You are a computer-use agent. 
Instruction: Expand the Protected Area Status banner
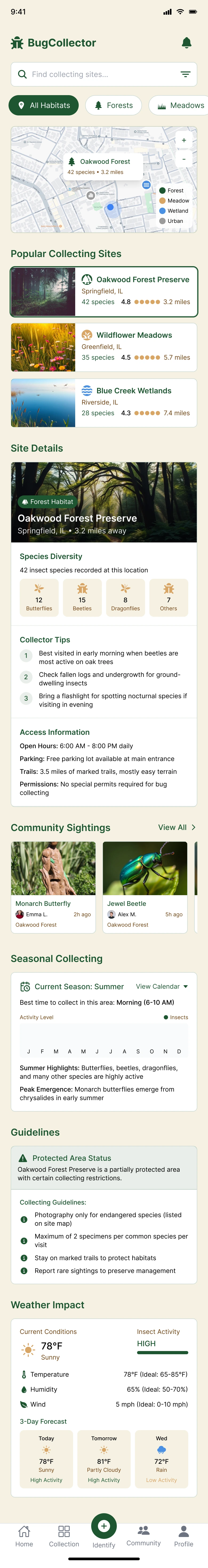pyautogui.click(x=104, y=1167)
